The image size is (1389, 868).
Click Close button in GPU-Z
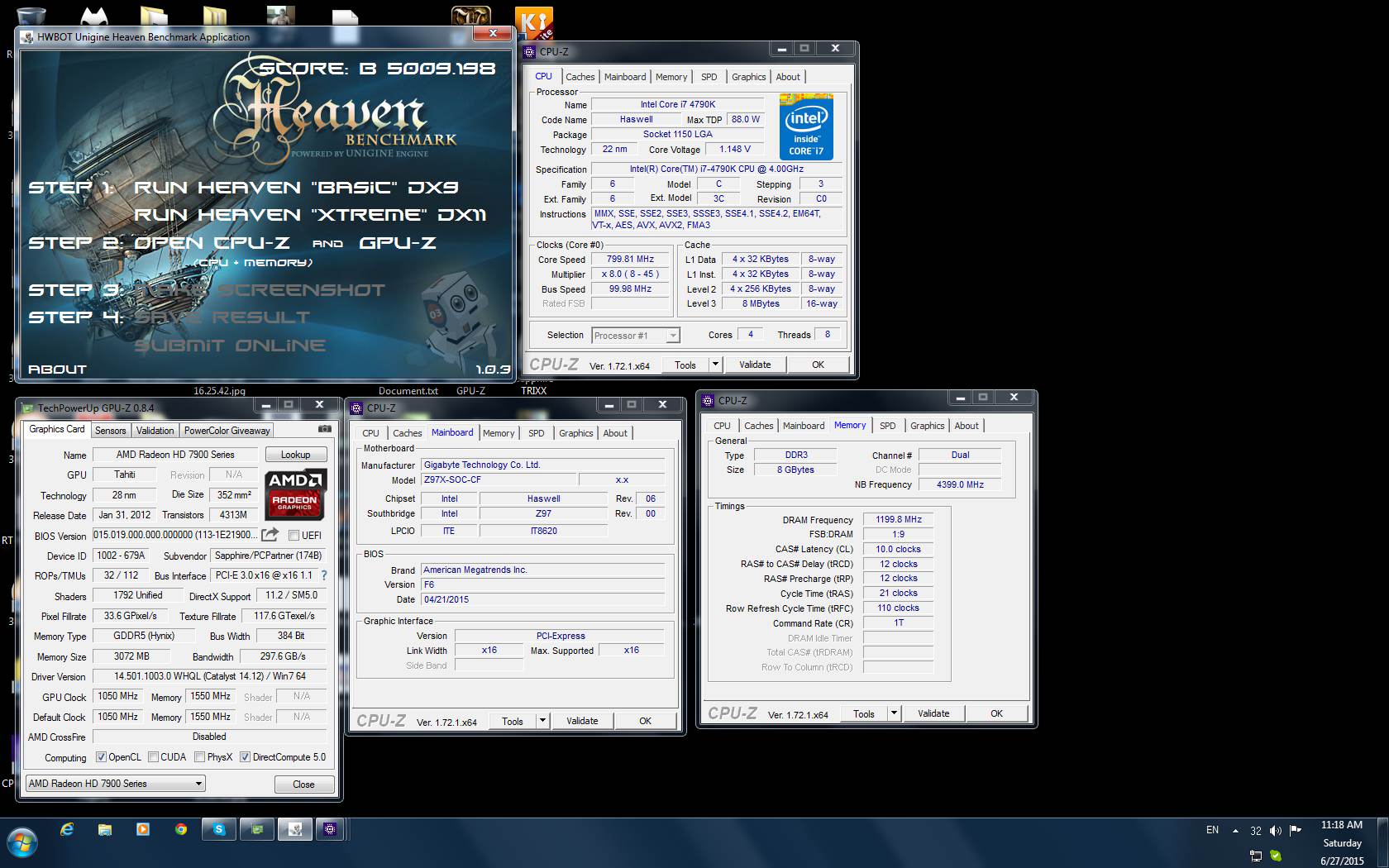(303, 785)
